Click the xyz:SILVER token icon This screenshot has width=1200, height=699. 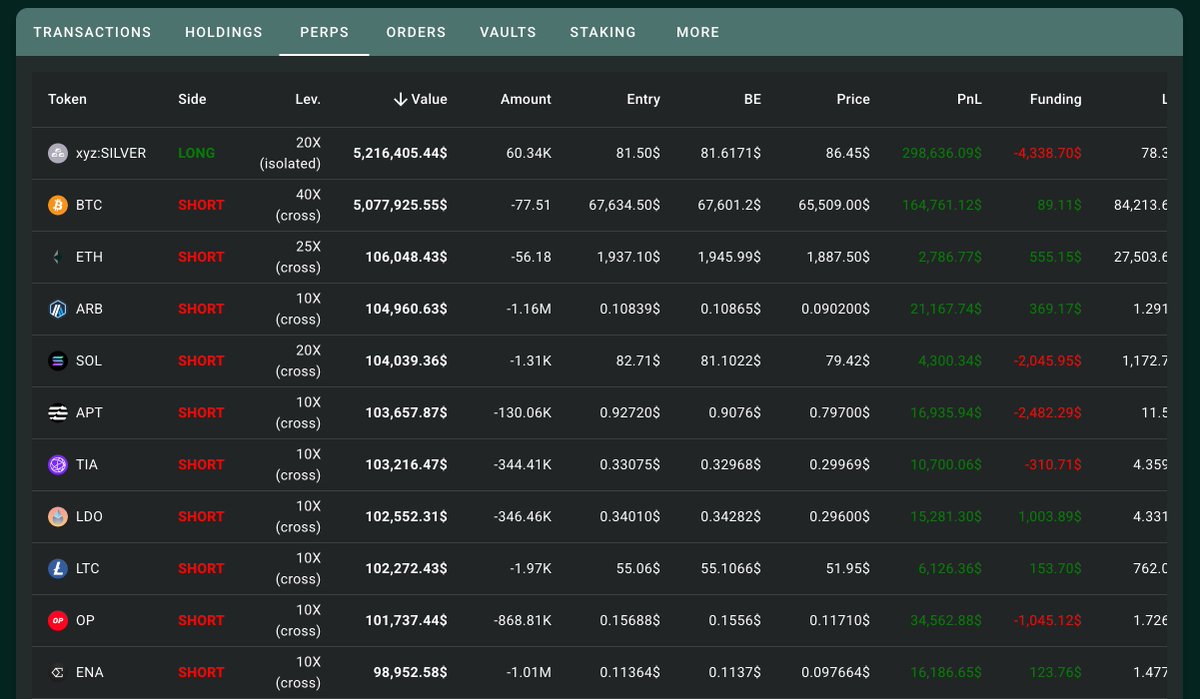point(58,153)
